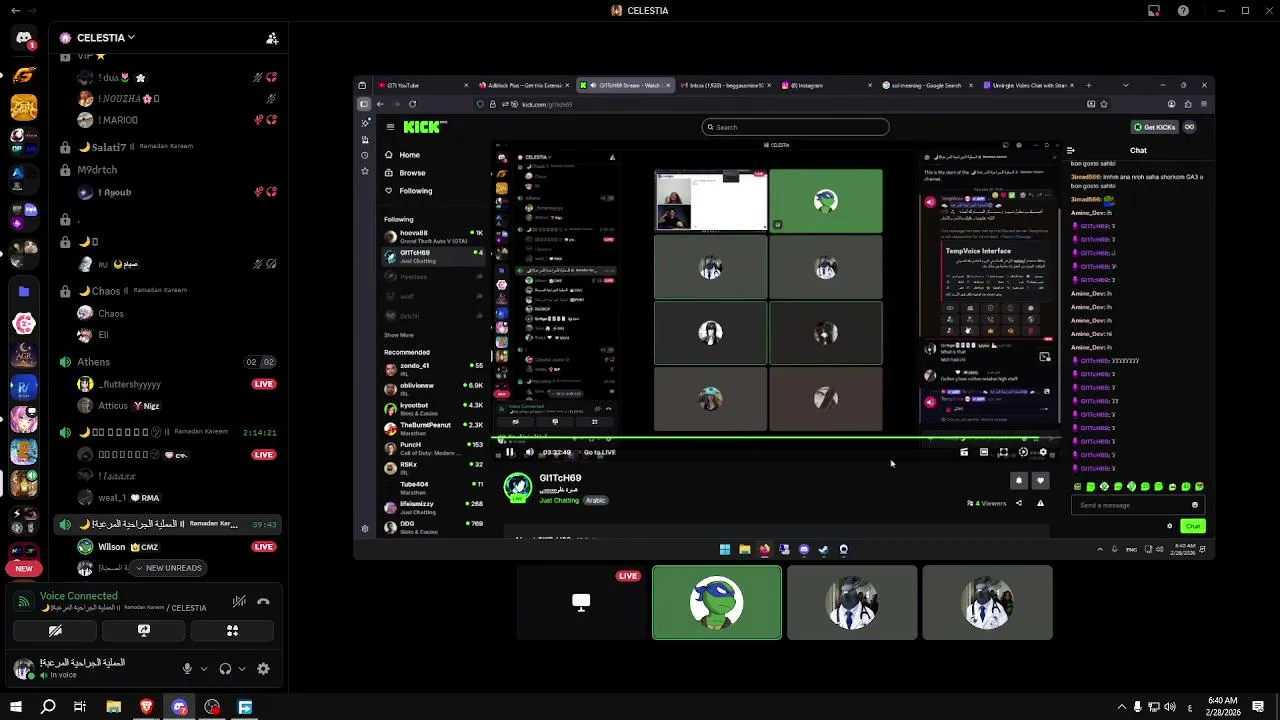1280x720 pixels.
Task: Click the share your screen button
Action: pyautogui.click(x=144, y=631)
